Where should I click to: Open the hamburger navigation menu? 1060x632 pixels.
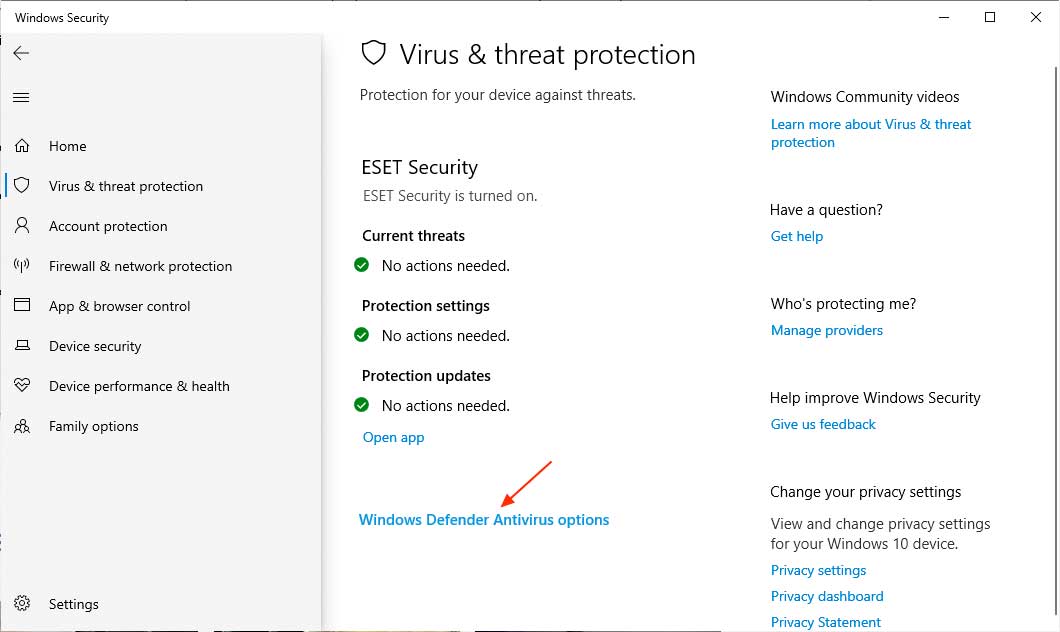pyautogui.click(x=21, y=97)
